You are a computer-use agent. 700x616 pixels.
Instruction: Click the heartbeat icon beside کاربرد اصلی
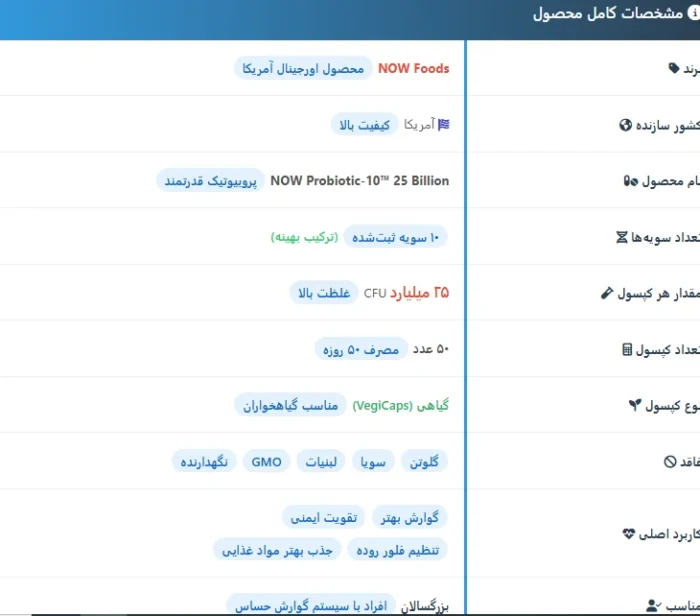[629, 534]
